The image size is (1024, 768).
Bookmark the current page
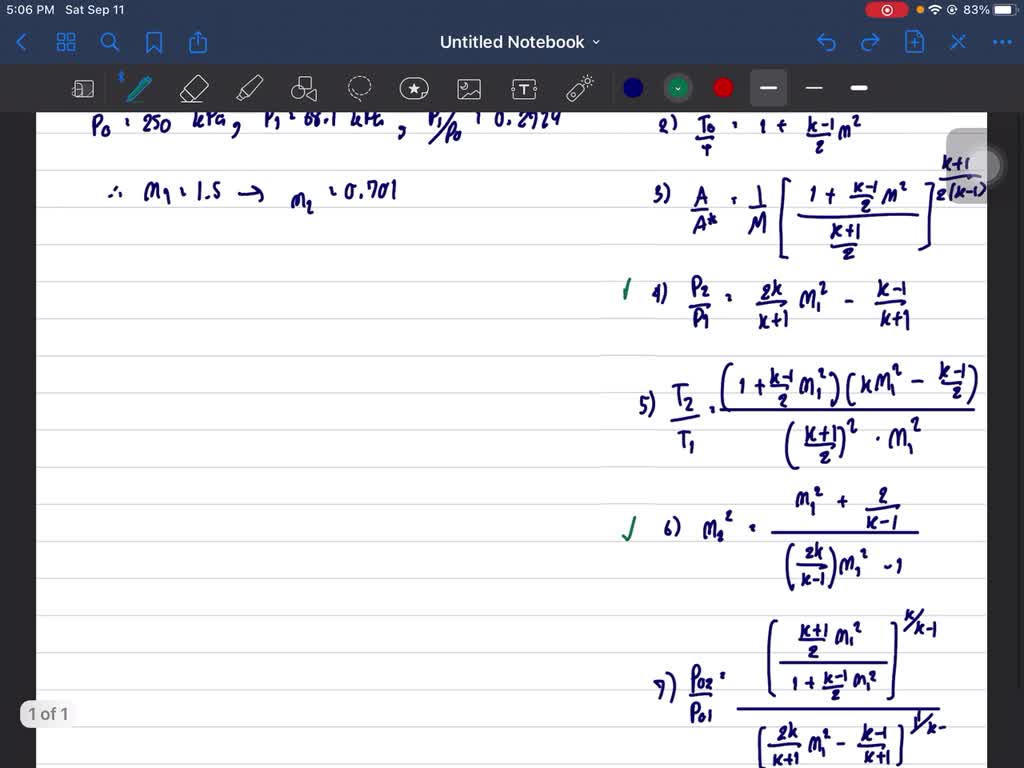click(x=153, y=43)
